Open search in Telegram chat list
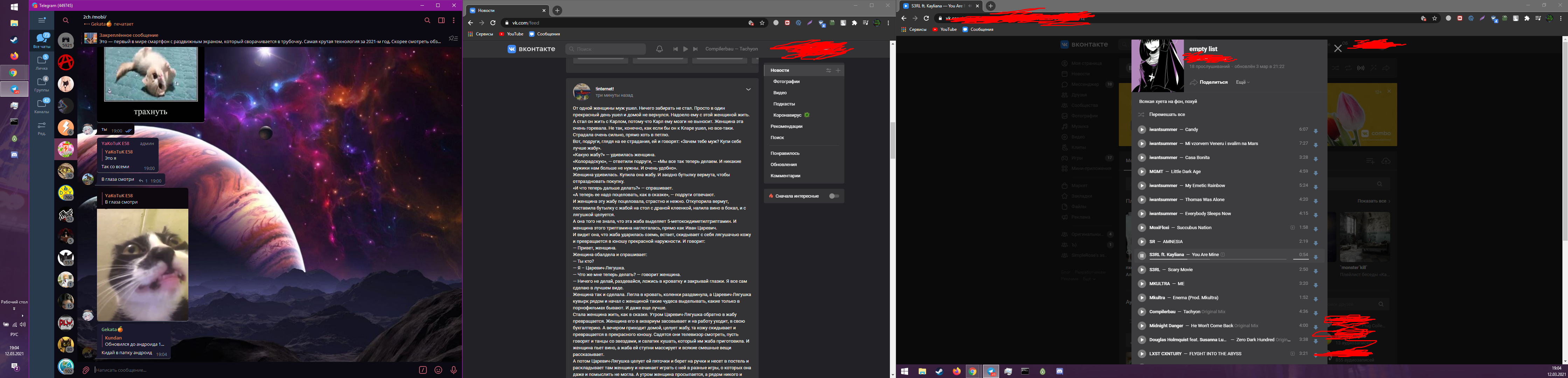The image size is (1568, 378). [66, 20]
